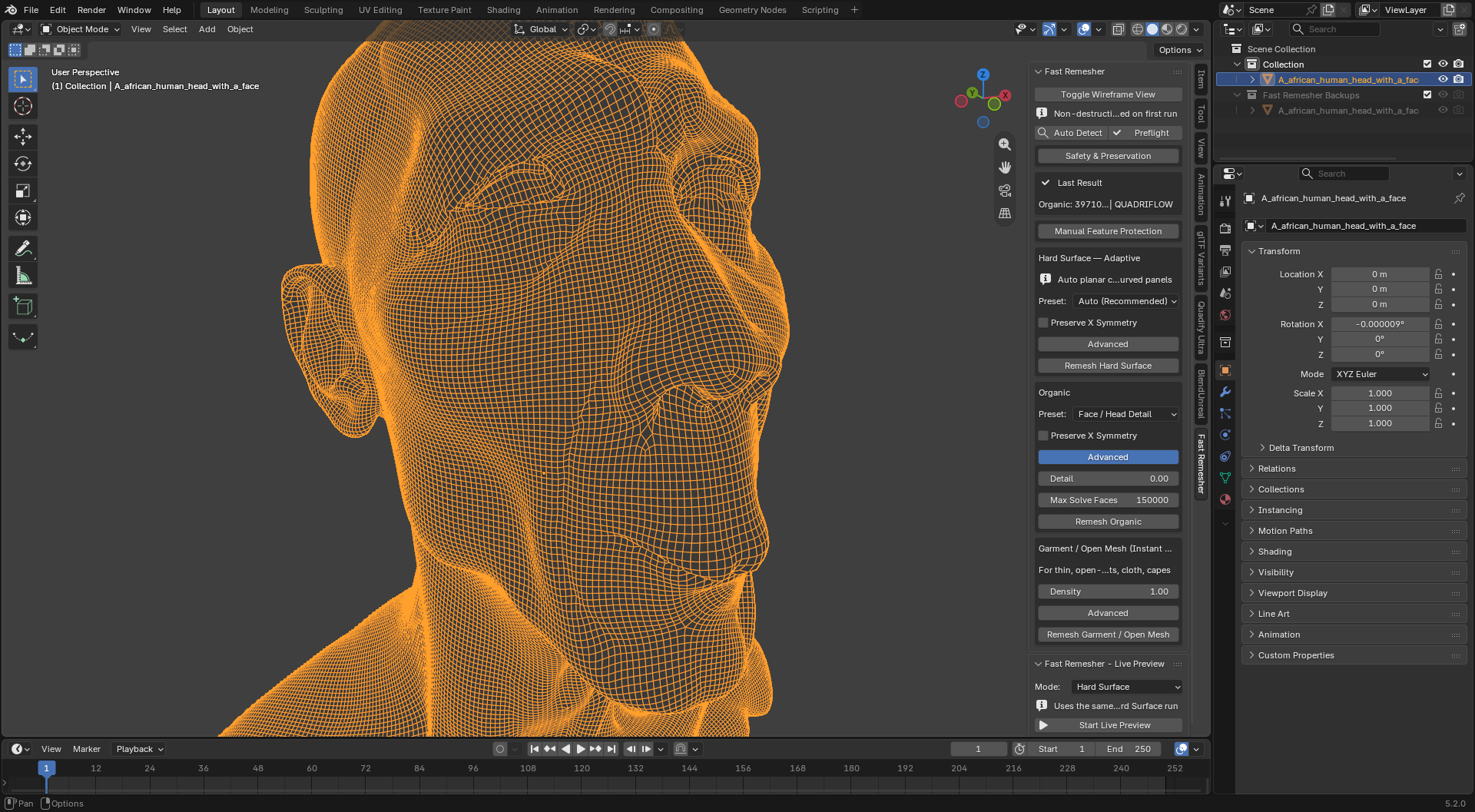Click the Remesh Organic button
Screen dimensions: 1475x812
tap(1108, 522)
